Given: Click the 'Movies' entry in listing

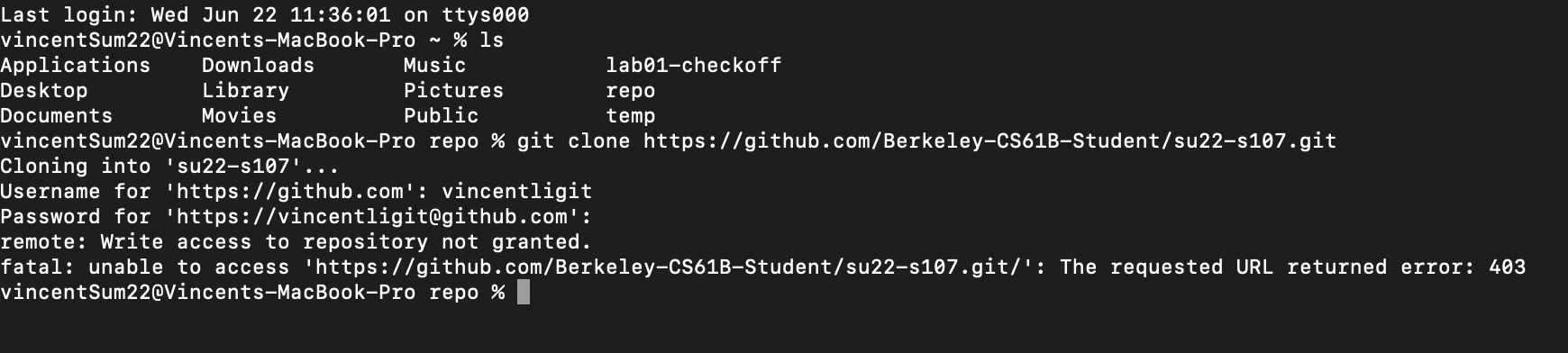Looking at the screenshot, I should pos(239,116).
